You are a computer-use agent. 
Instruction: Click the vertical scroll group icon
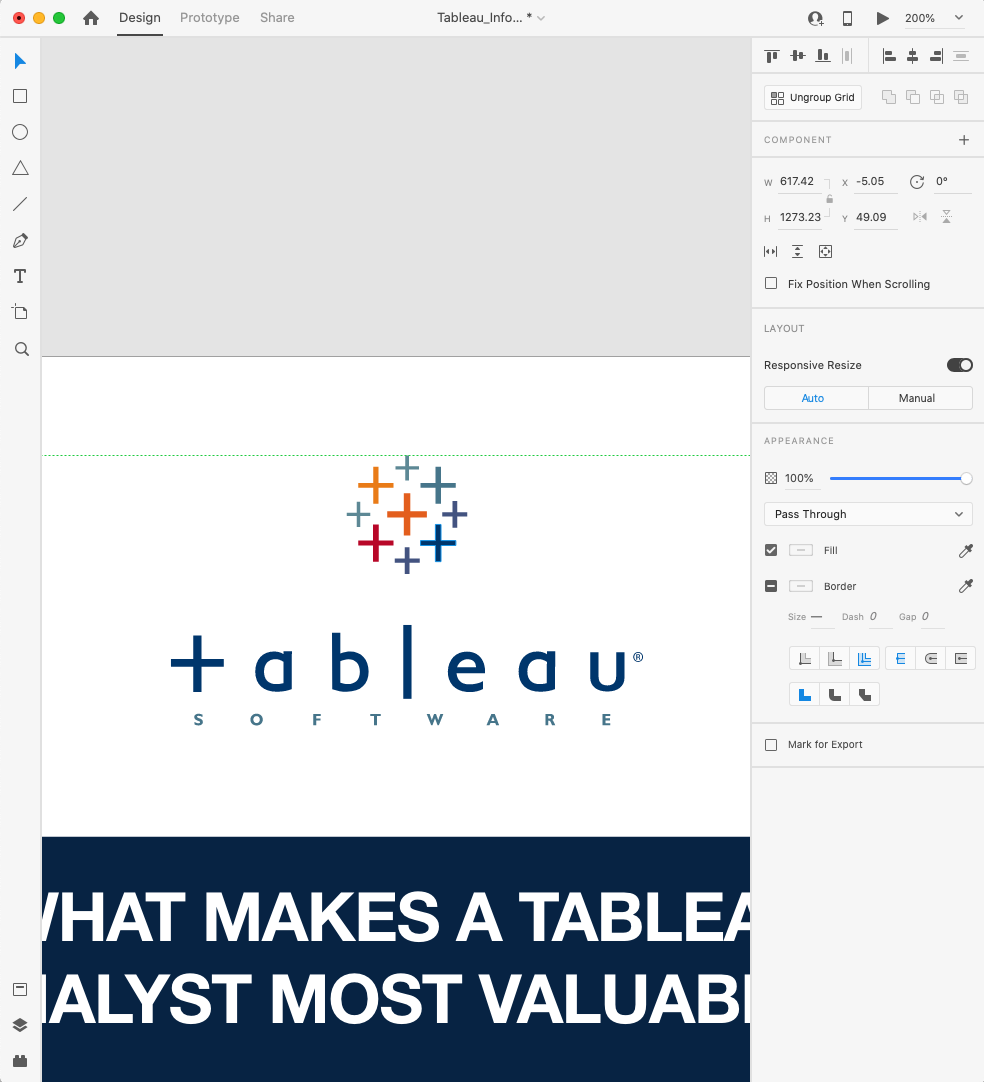[x=798, y=252]
